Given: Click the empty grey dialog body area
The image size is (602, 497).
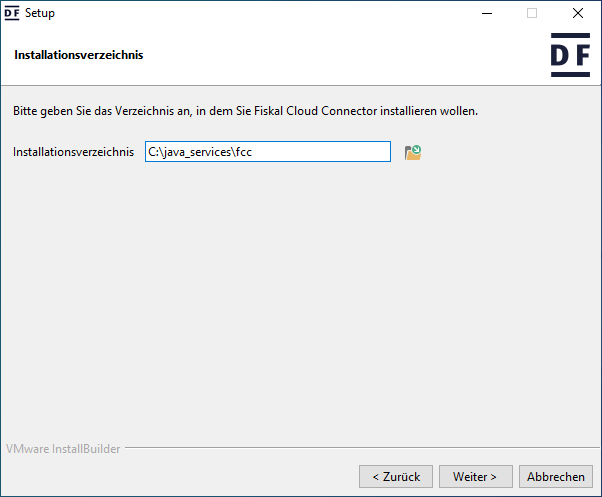Looking at the screenshot, I should click(300, 300).
